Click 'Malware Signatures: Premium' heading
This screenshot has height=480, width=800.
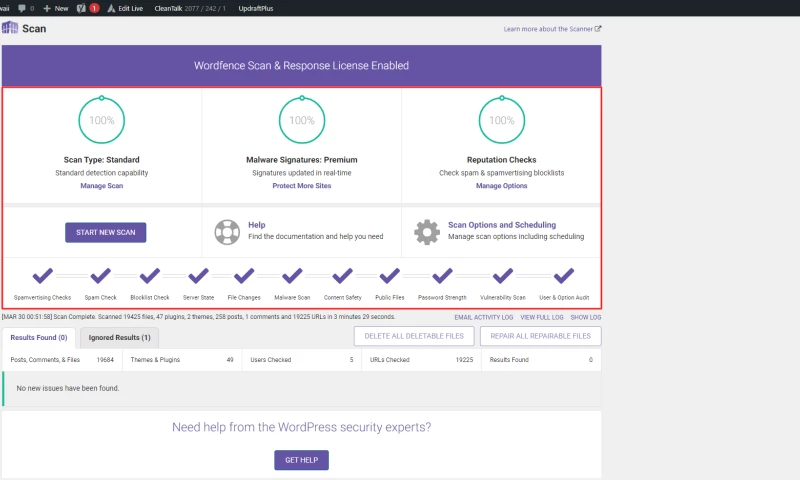(x=302, y=160)
